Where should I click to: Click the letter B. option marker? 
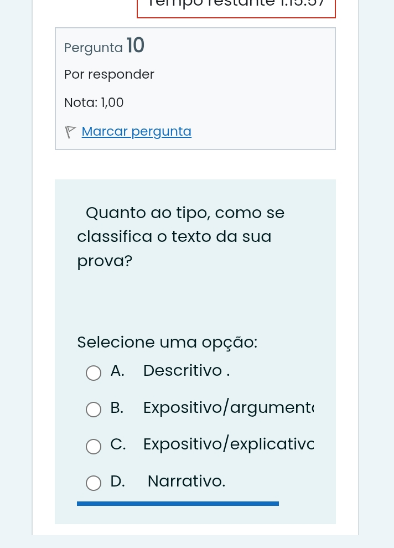click(117, 408)
